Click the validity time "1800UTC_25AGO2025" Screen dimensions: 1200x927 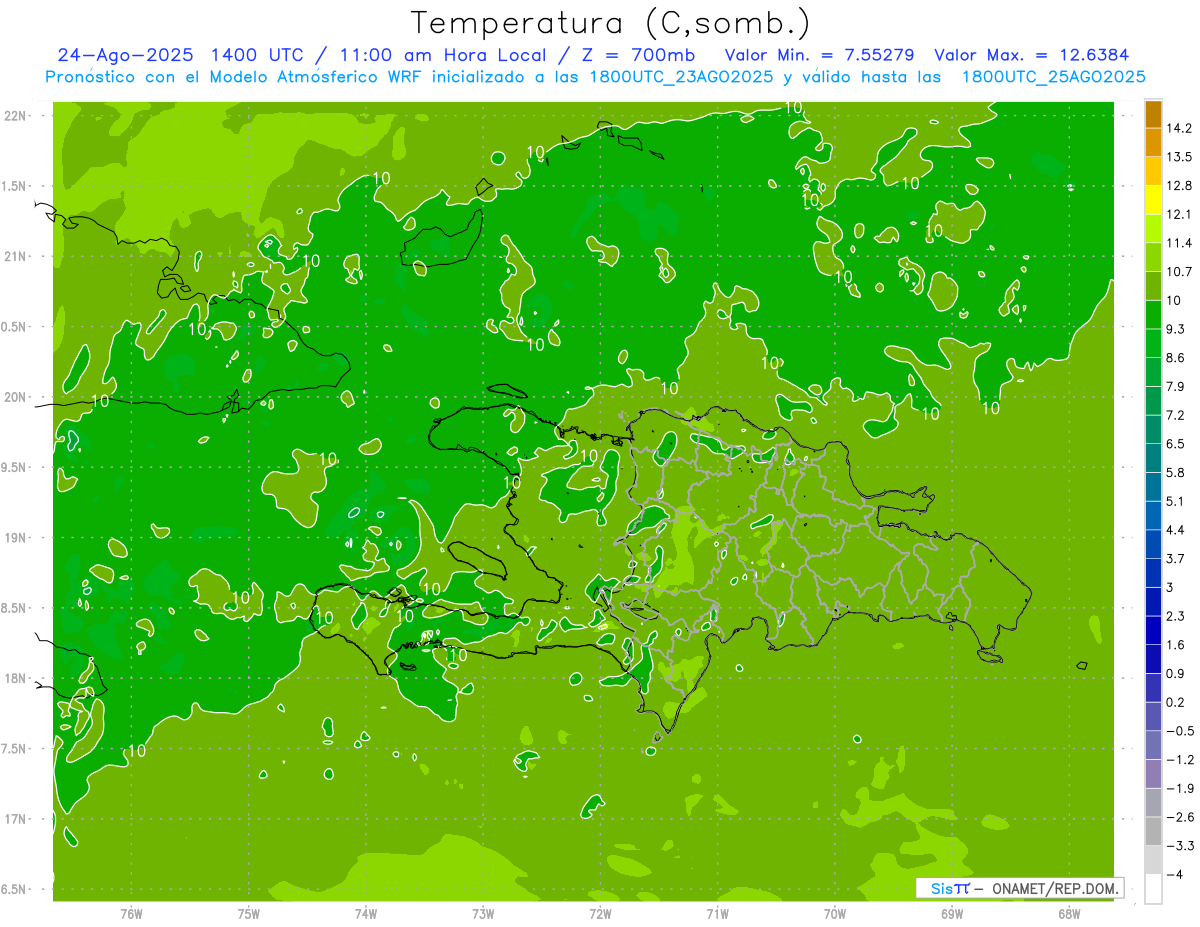click(x=1053, y=77)
